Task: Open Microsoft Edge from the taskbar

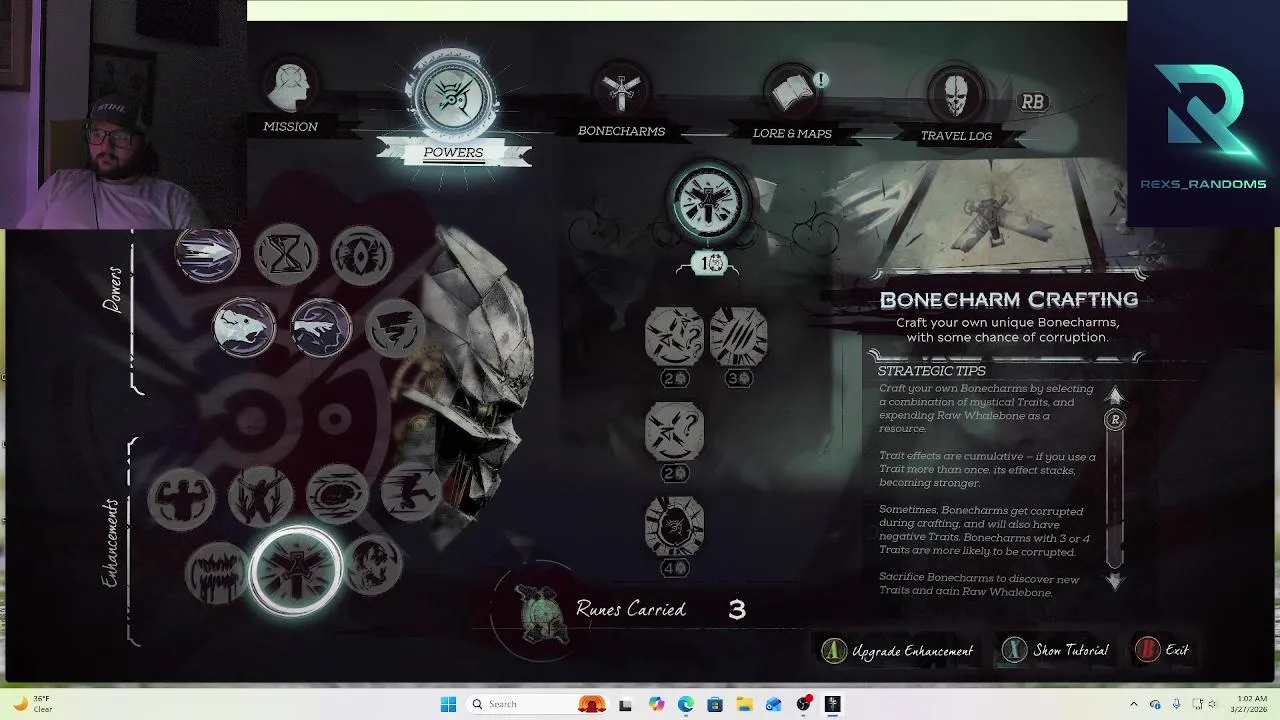Action: point(686,704)
